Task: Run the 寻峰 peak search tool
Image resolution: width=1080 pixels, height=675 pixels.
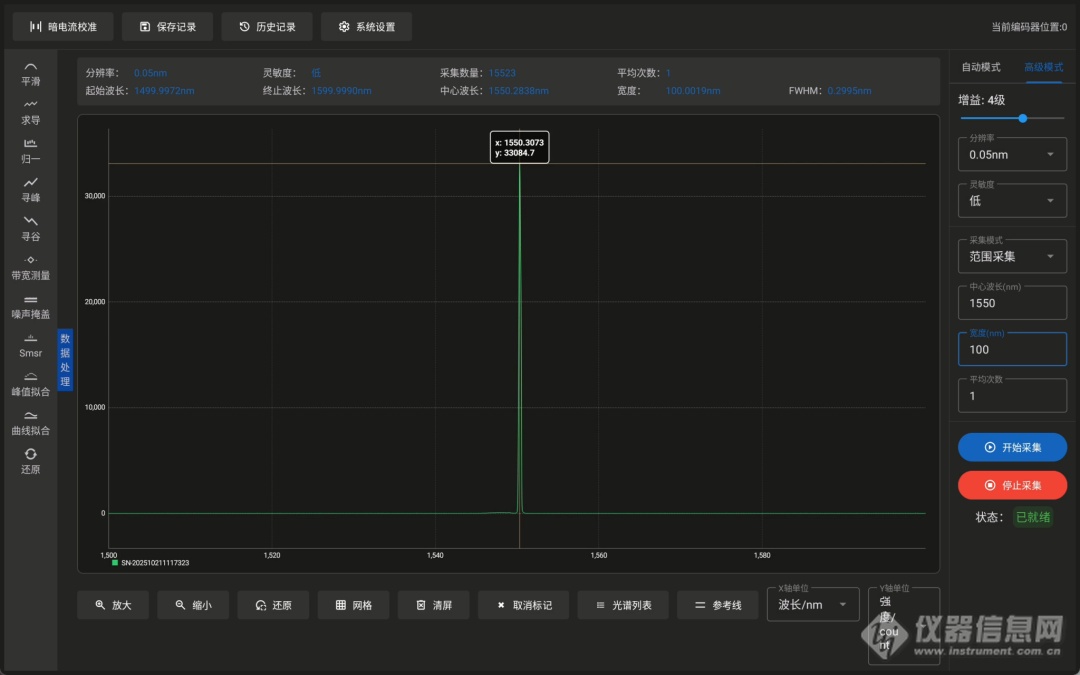Action: 30,189
